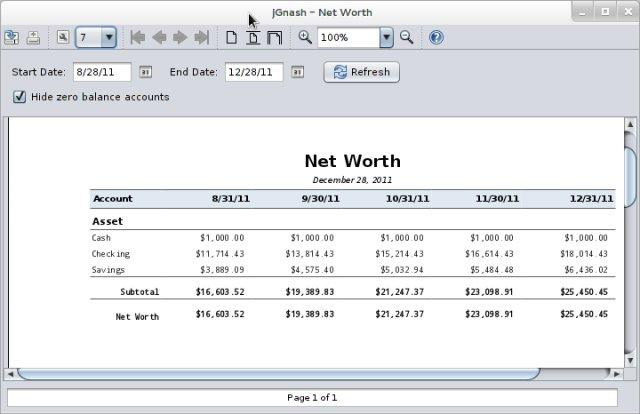The width and height of the screenshot is (640, 414).
Task: Click the Refresh button
Action: click(x=362, y=72)
